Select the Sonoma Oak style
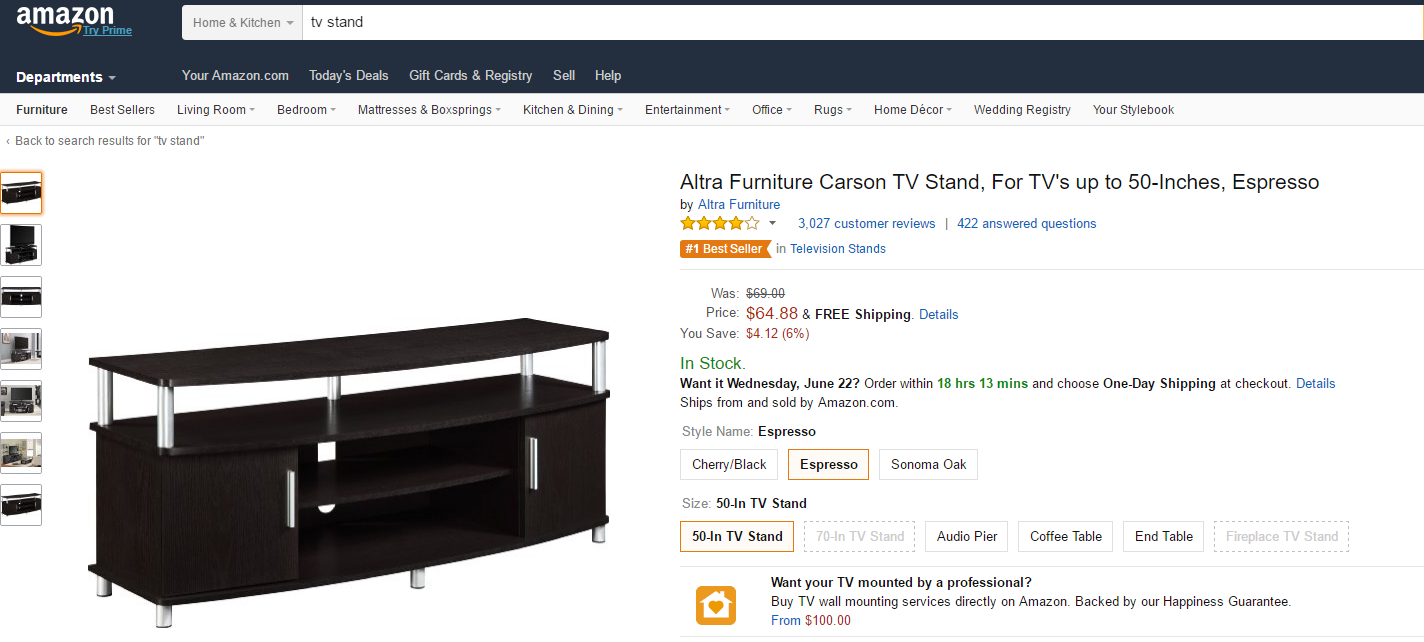 [x=928, y=464]
